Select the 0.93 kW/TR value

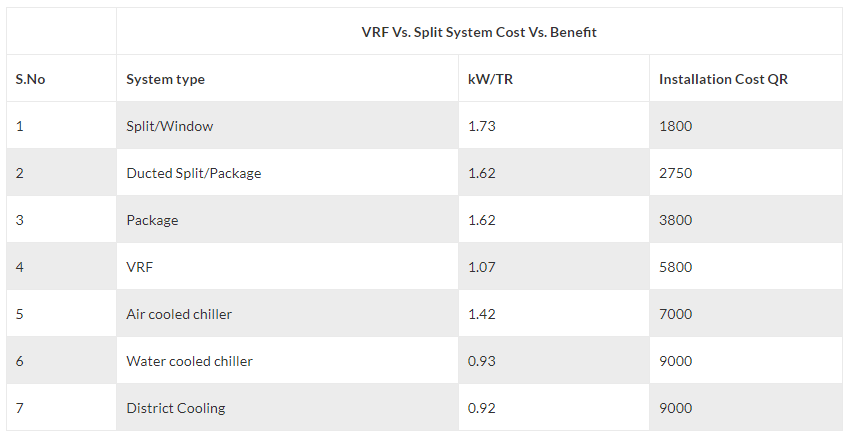pyautogui.click(x=482, y=361)
